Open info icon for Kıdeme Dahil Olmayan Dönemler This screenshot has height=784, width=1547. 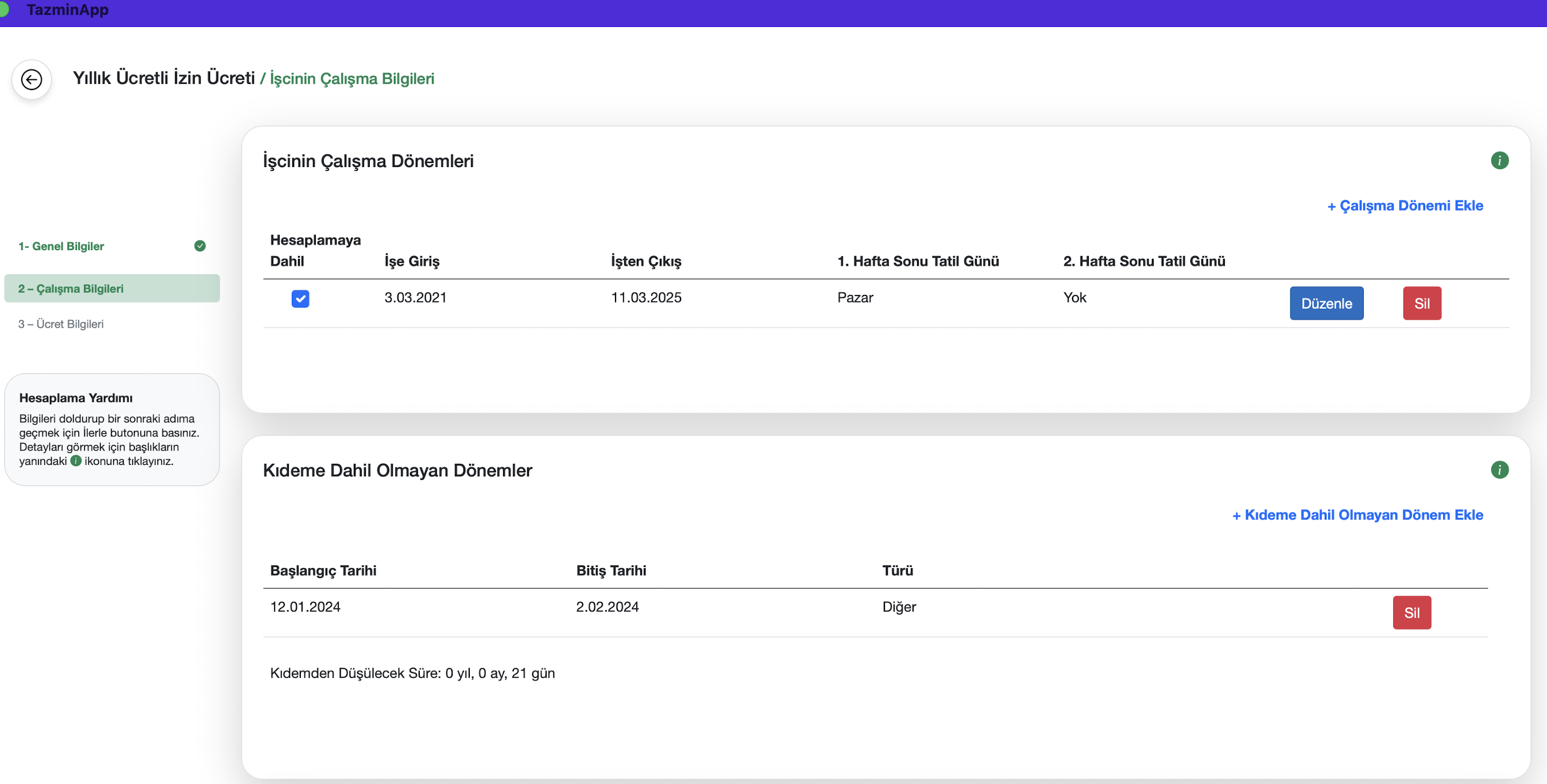click(1499, 469)
